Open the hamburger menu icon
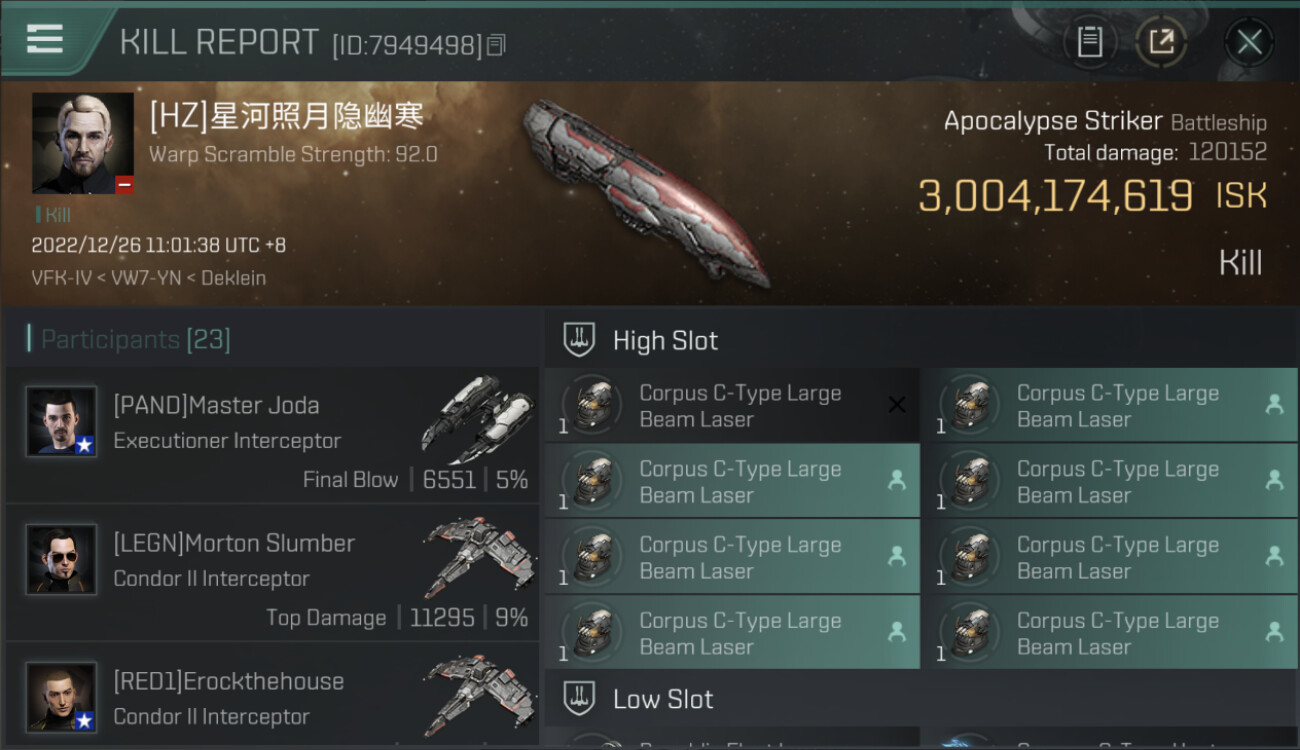The height and width of the screenshot is (750, 1300). (x=44, y=39)
